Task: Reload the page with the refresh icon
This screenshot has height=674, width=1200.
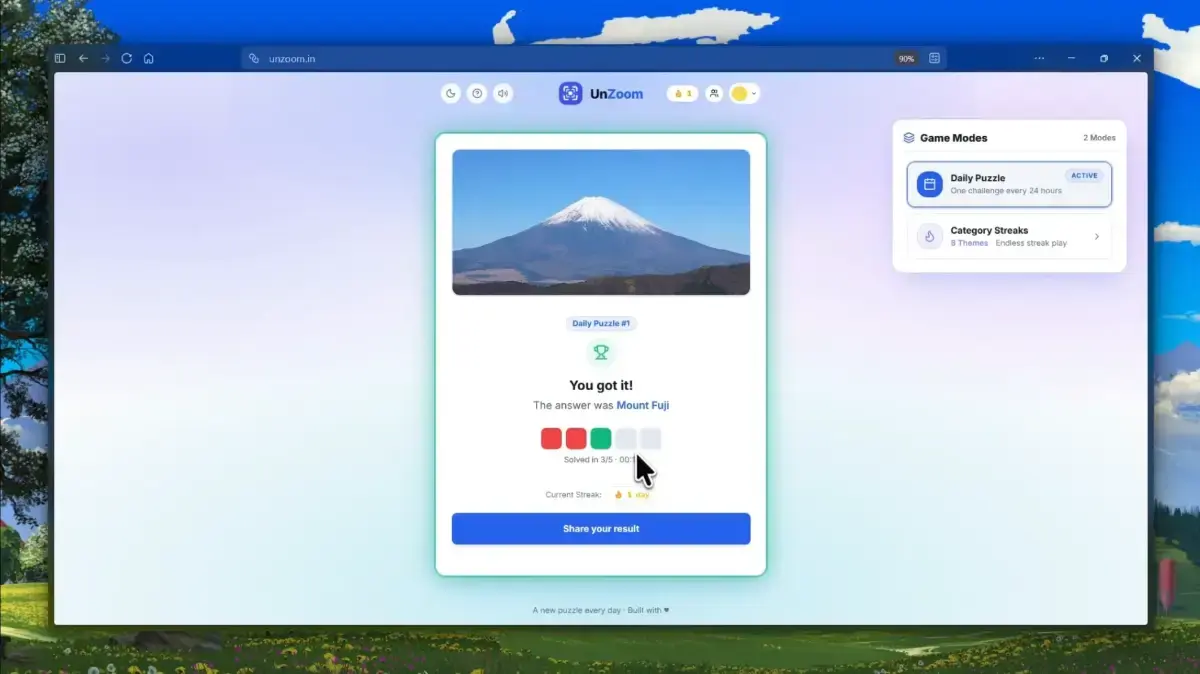Action: [x=127, y=58]
